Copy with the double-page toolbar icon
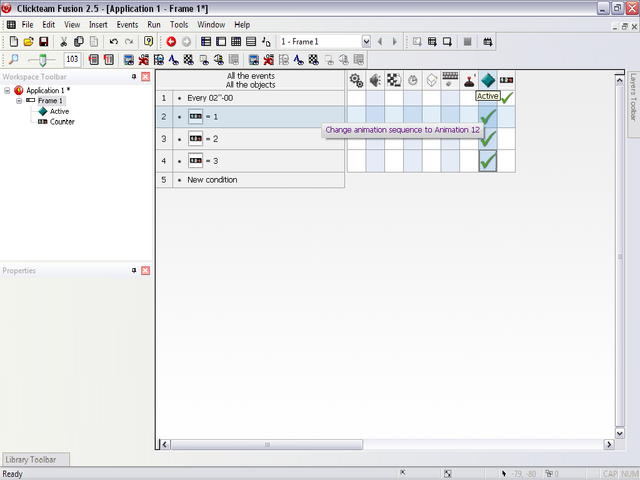Image resolution: width=640 pixels, height=480 pixels. tap(78, 42)
